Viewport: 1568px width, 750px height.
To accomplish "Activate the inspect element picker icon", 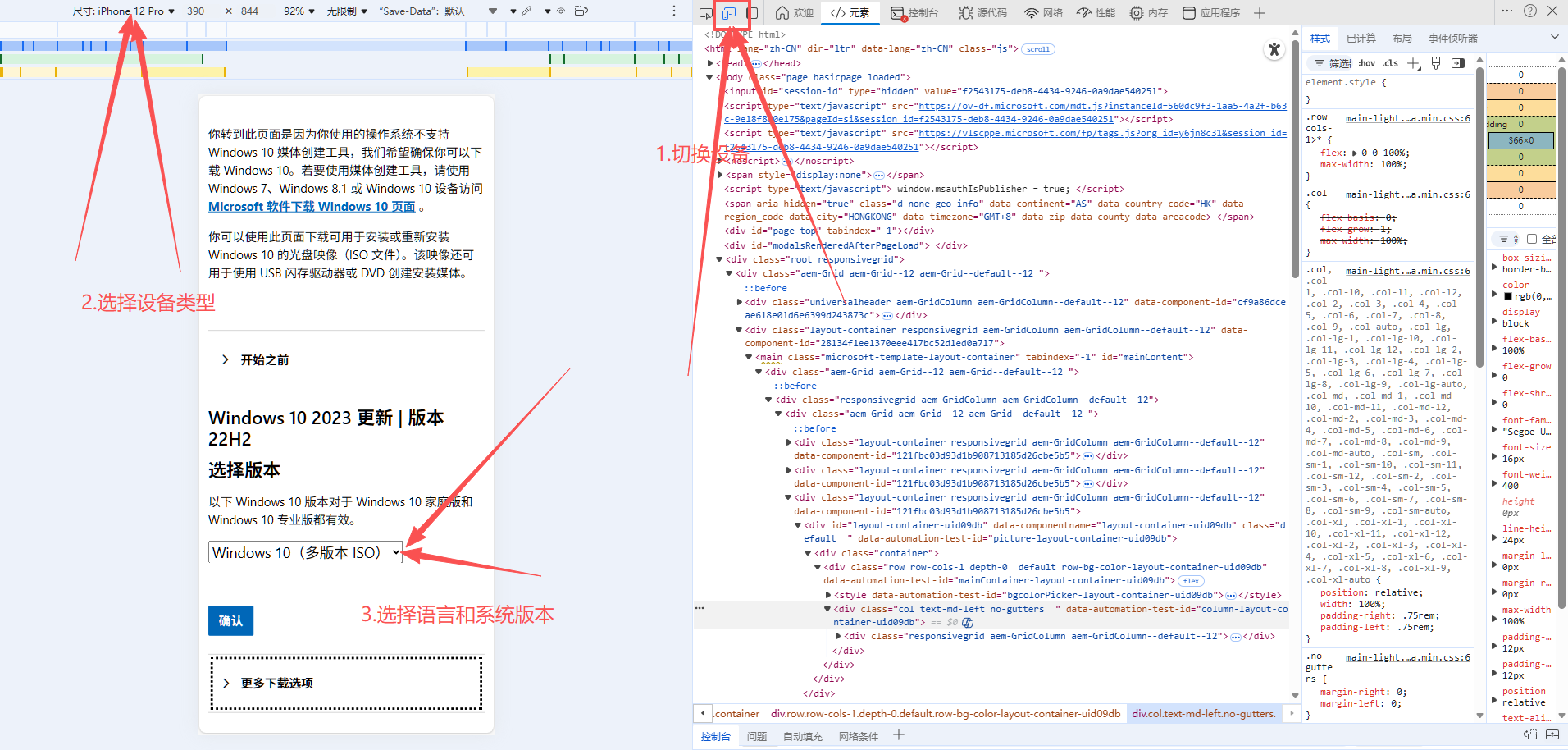I will pos(705,13).
